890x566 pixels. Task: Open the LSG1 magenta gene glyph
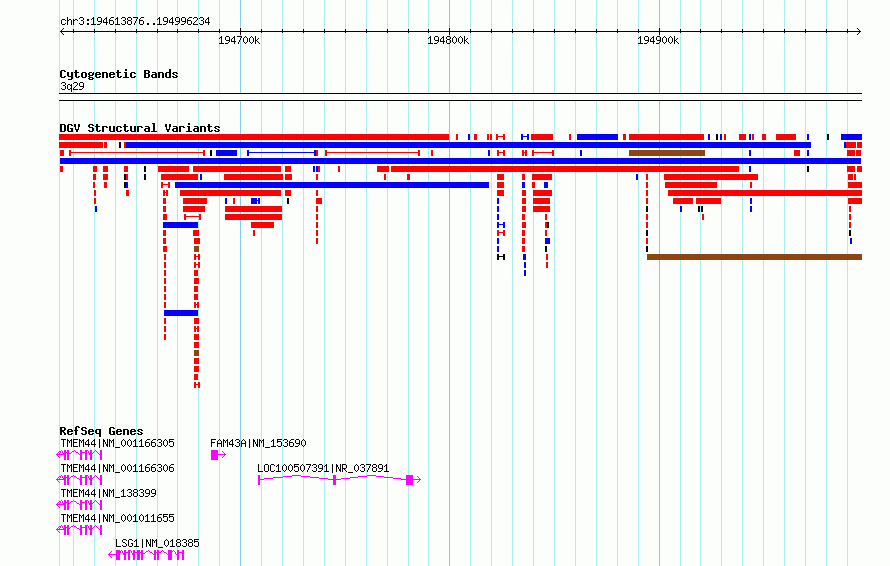(x=146, y=555)
